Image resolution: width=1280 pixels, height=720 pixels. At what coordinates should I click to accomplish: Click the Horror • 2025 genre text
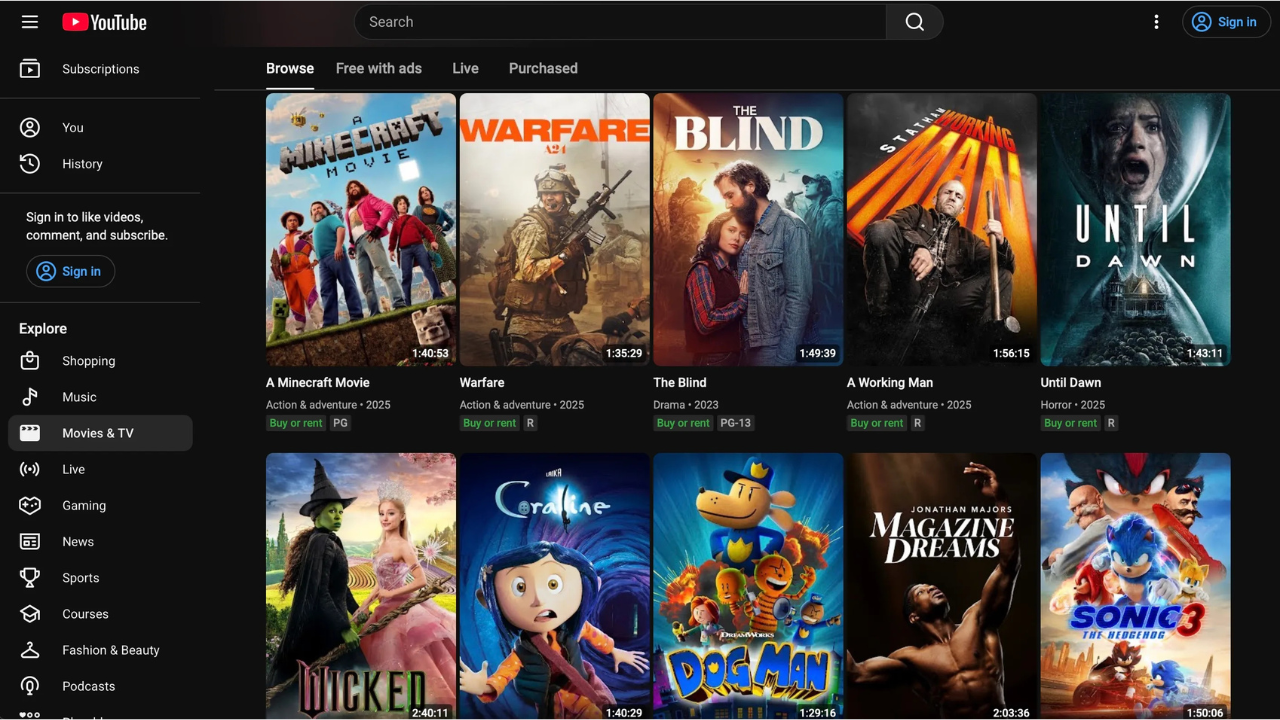point(1073,405)
